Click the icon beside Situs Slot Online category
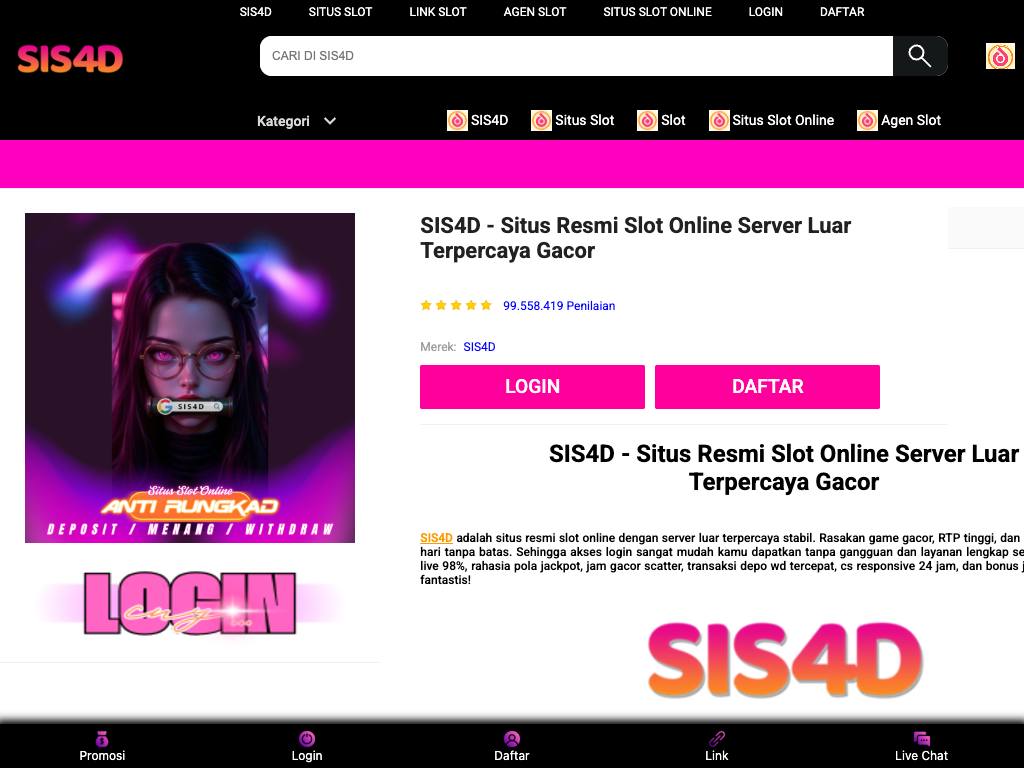The image size is (1024, 768). [719, 120]
